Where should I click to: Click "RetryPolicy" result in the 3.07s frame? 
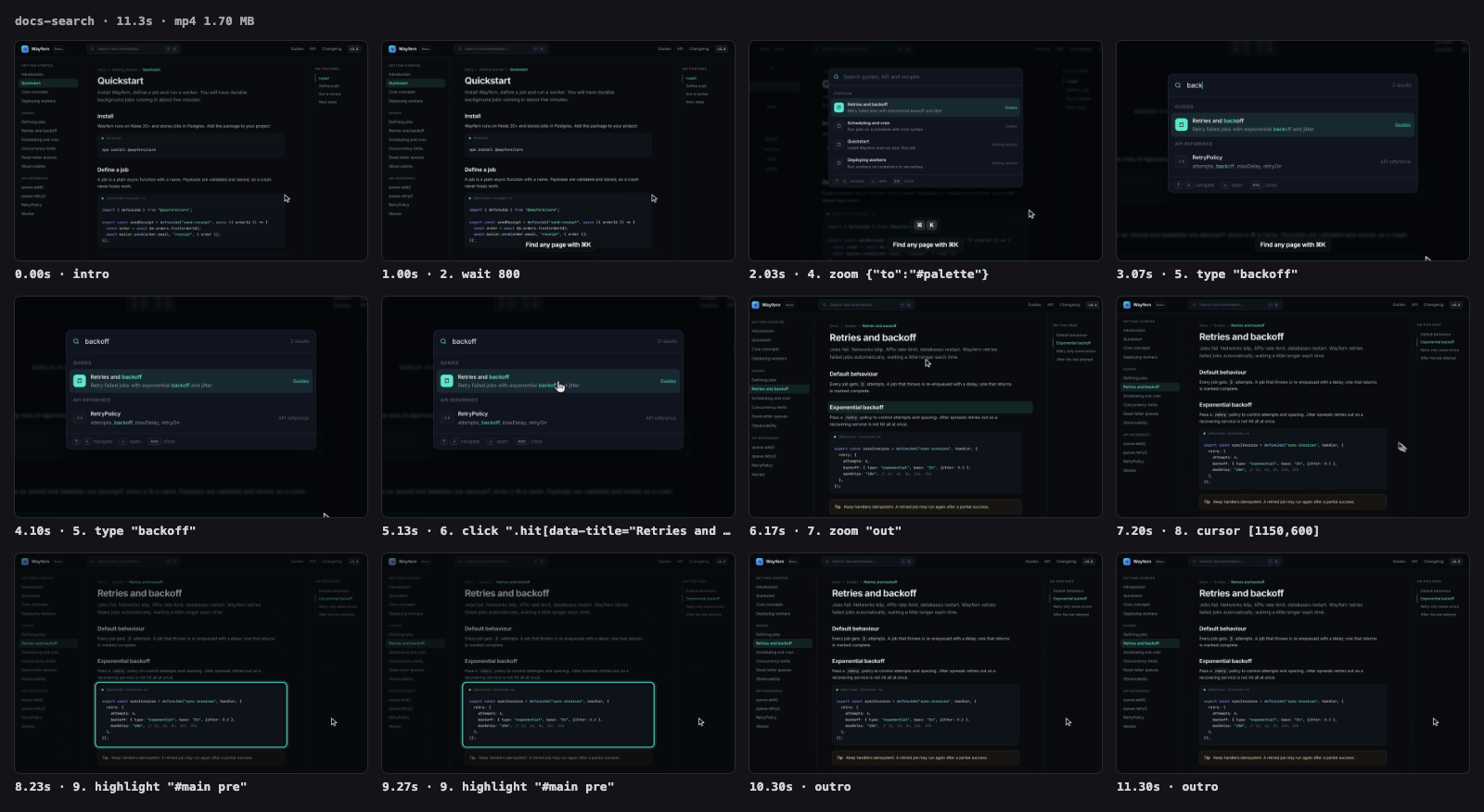(x=1293, y=161)
